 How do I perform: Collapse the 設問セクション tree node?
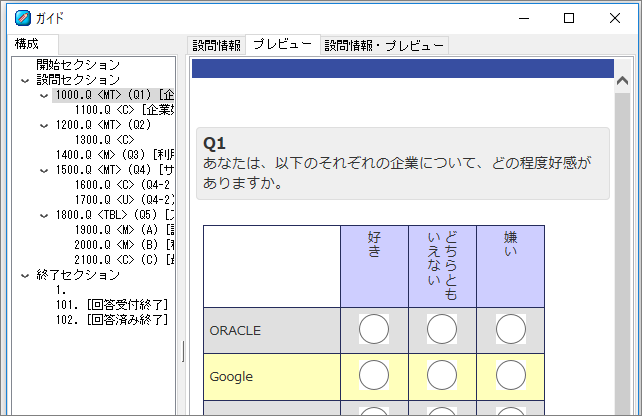(25, 81)
